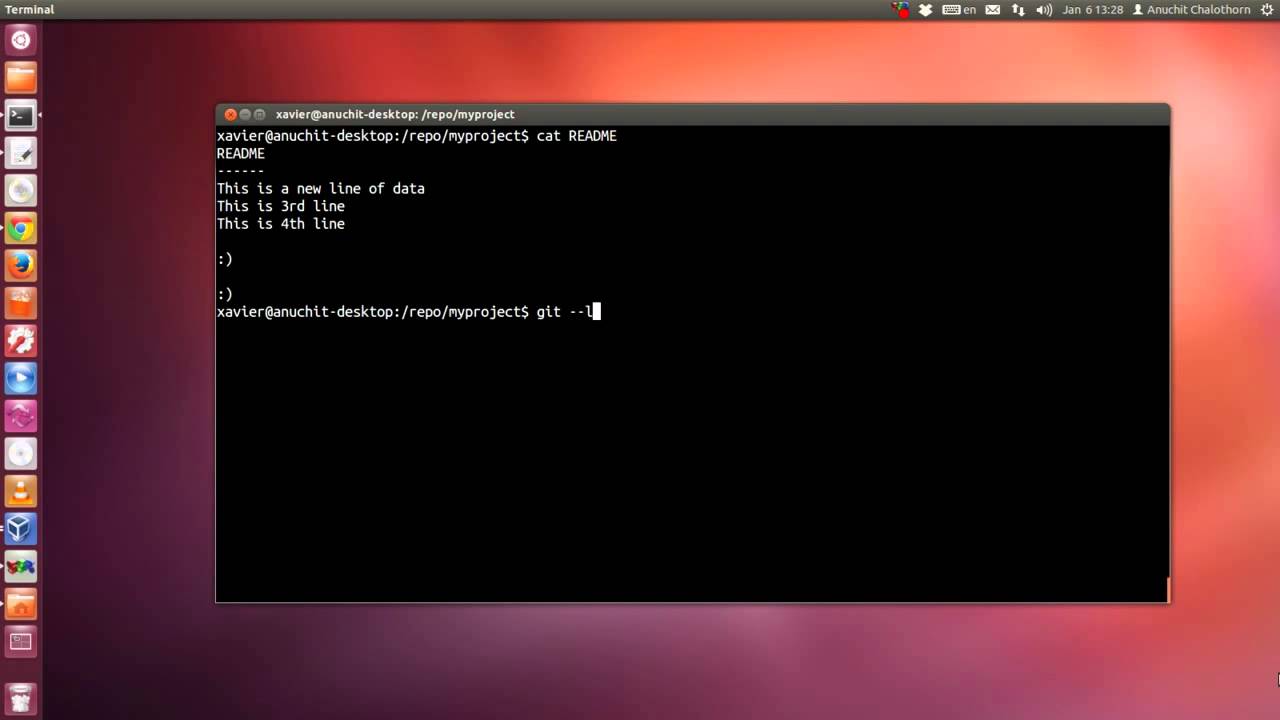Open the Workspace Switcher in the dock
The width and height of the screenshot is (1280, 720).
21,641
